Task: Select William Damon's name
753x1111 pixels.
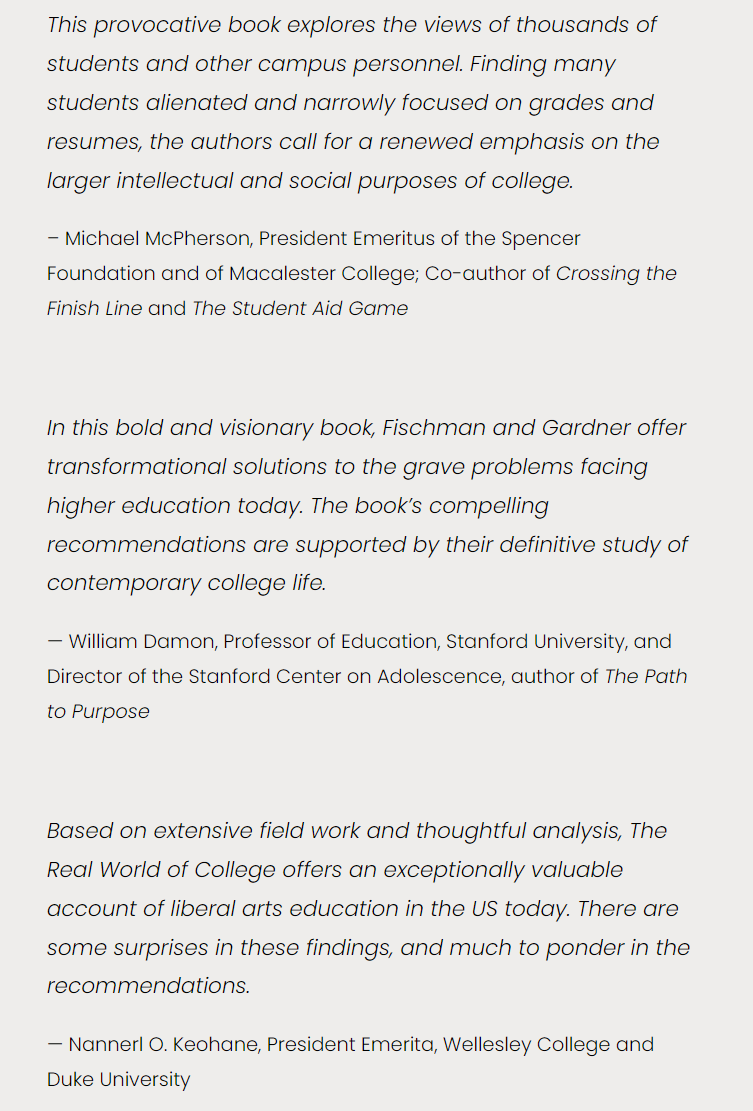Action: [143, 642]
